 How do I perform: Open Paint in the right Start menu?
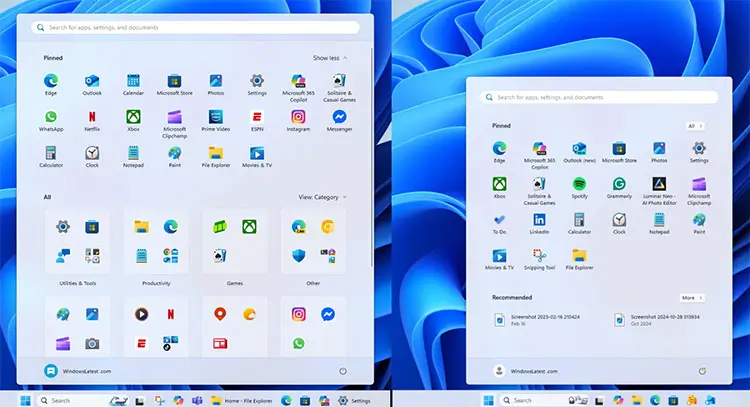[699, 223]
